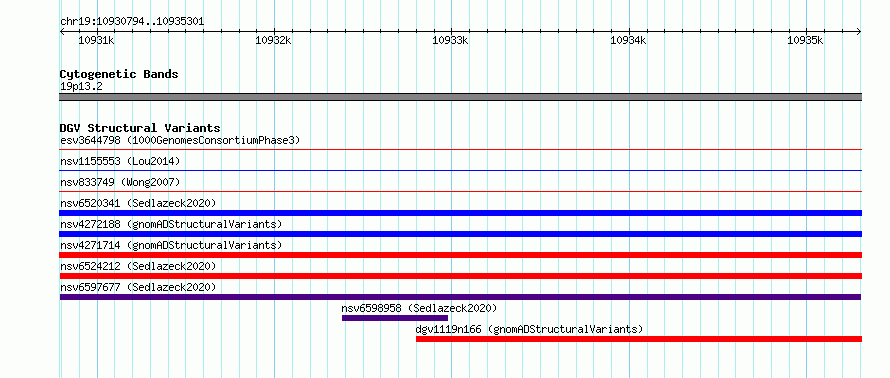
Task: Click the ruler's right arrowhead
Action: (859, 31)
